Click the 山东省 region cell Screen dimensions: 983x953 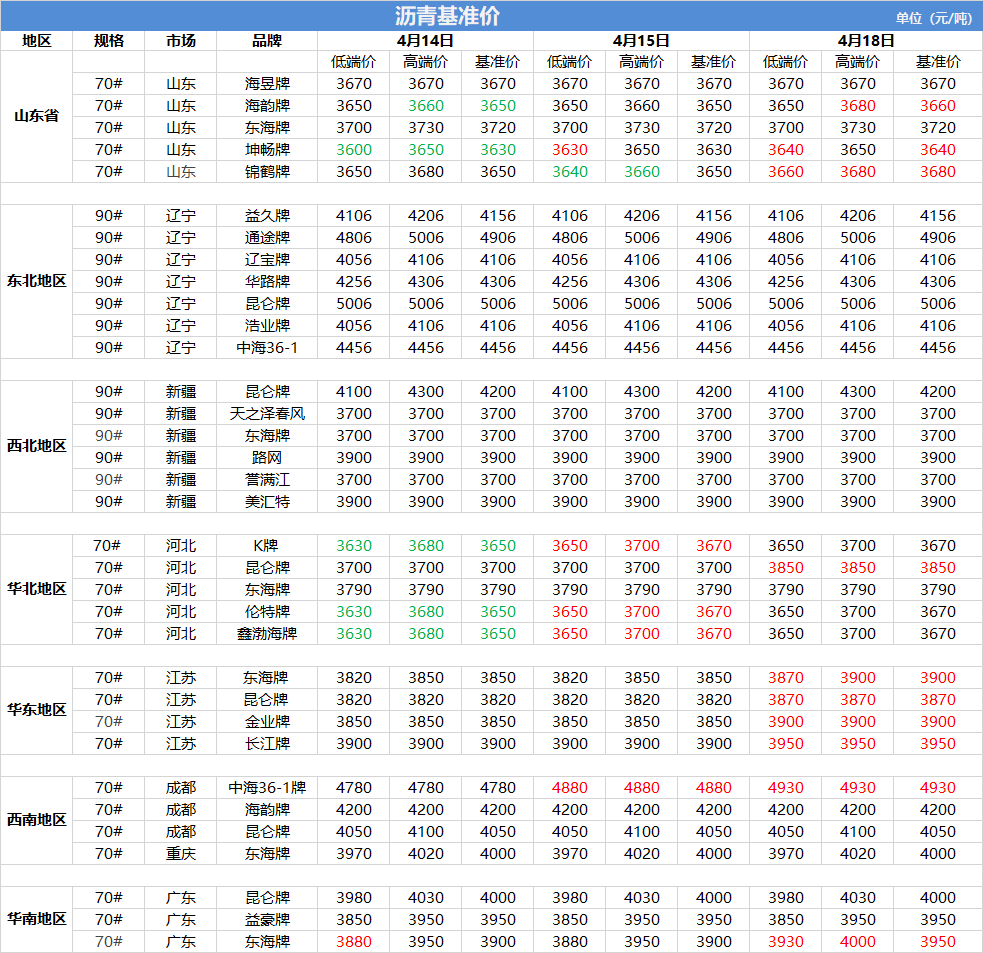(36, 116)
